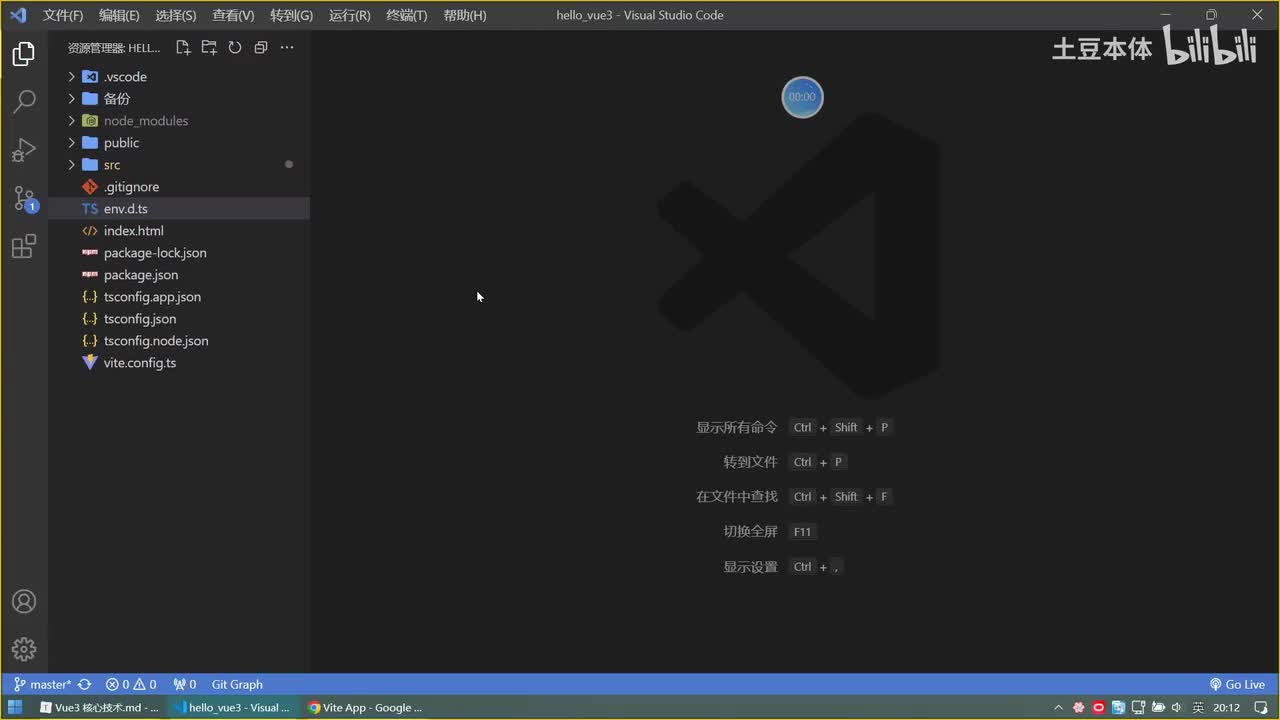Click the New Folder icon in explorer
The height and width of the screenshot is (720, 1280).
click(209, 47)
